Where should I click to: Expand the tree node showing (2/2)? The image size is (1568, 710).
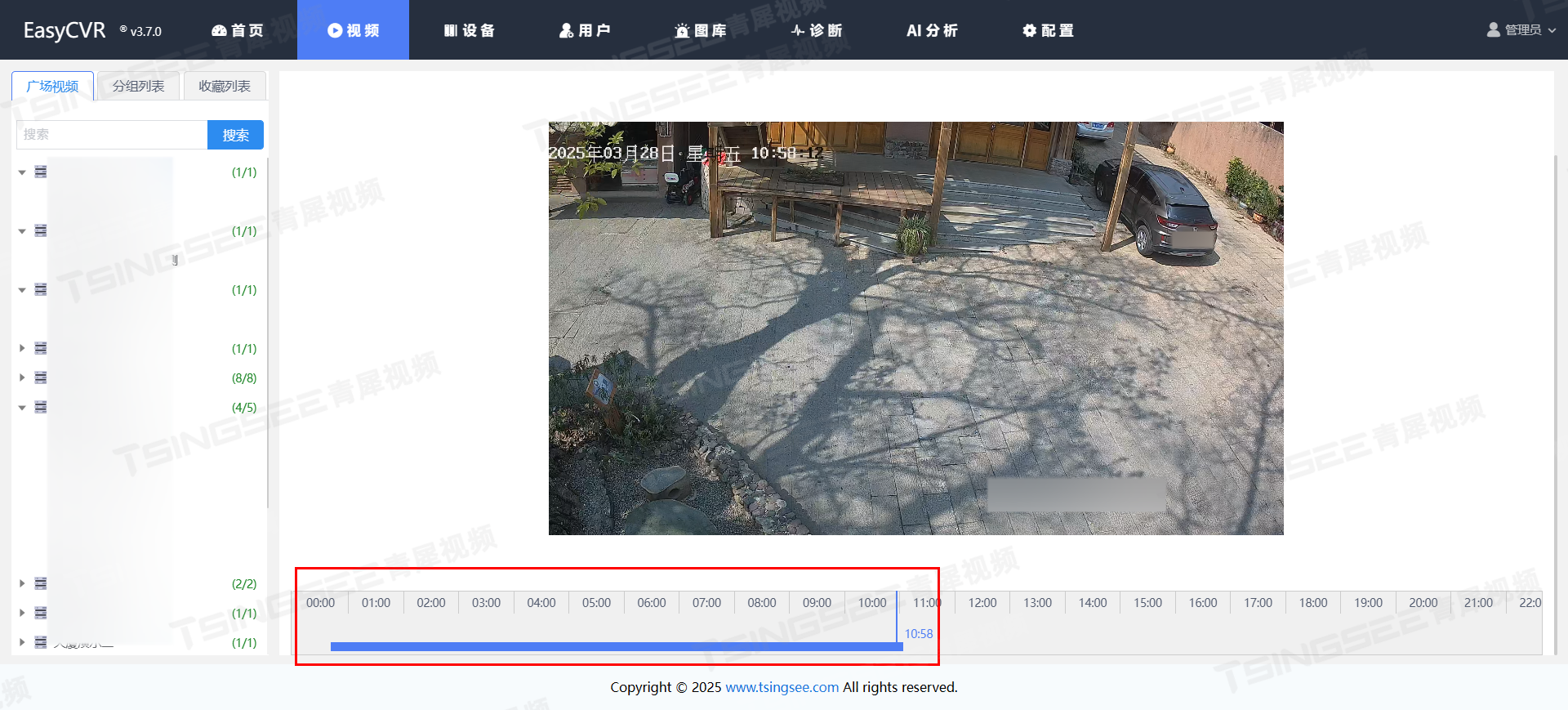pyautogui.click(x=22, y=583)
